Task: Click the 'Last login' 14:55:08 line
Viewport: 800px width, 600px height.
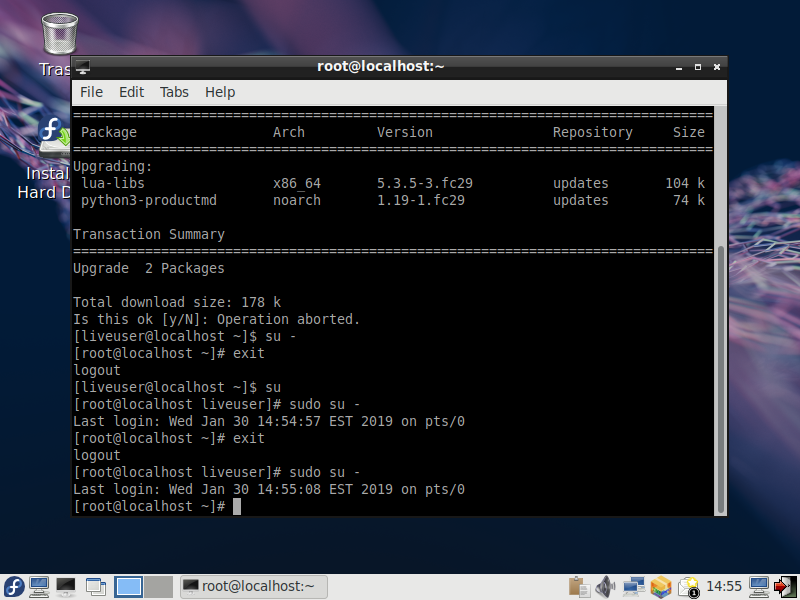Action: pyautogui.click(x=269, y=489)
